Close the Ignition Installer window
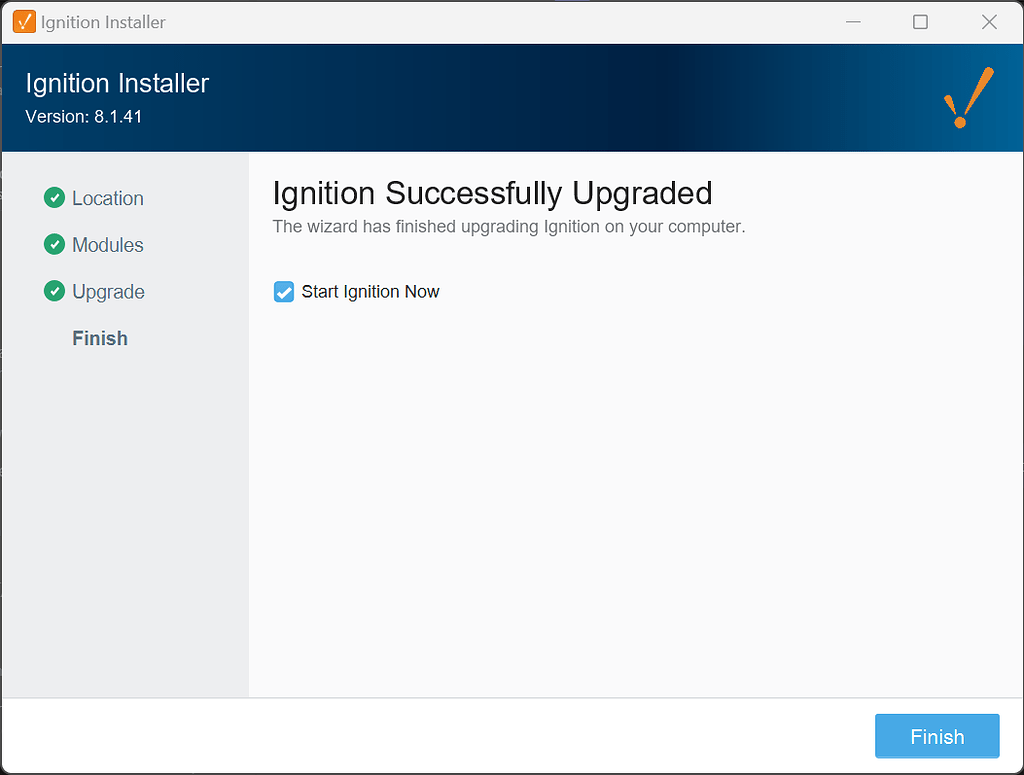1024x775 pixels. tap(989, 21)
